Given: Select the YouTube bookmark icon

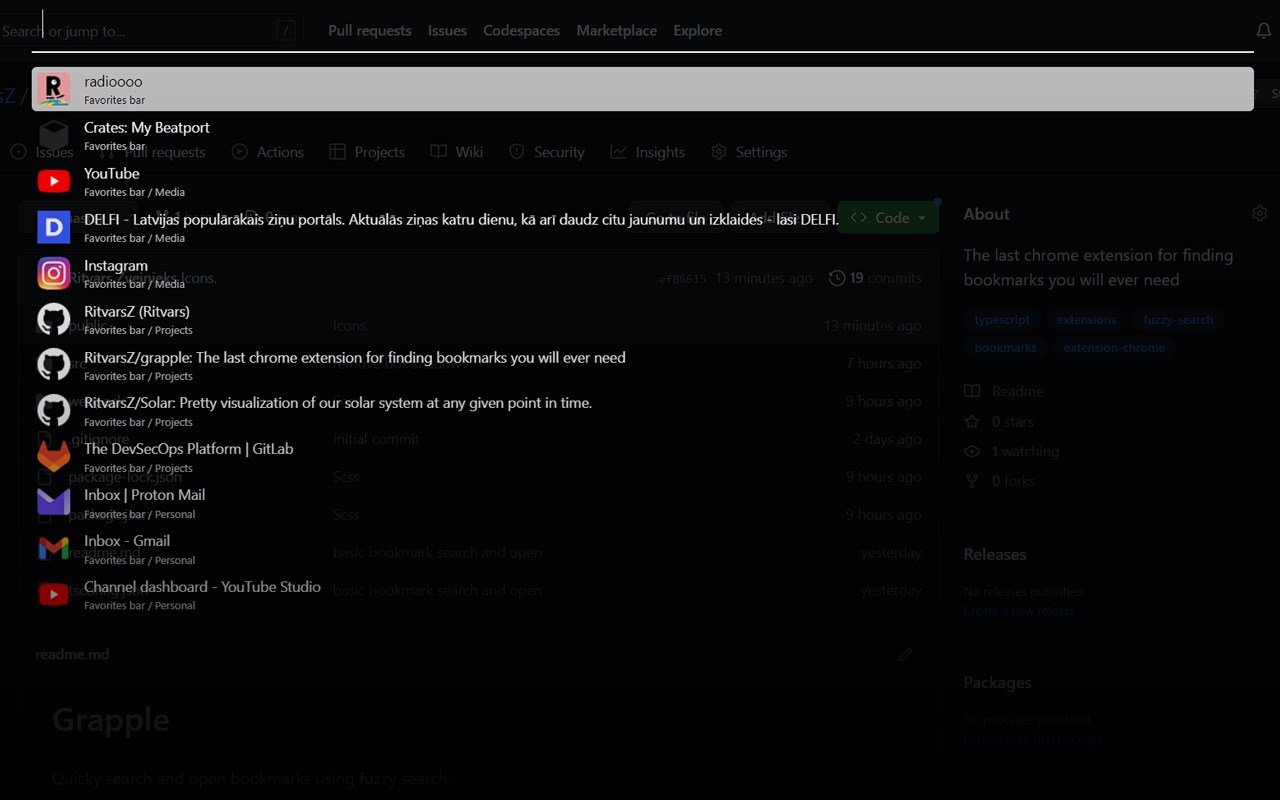Looking at the screenshot, I should 54,181.
